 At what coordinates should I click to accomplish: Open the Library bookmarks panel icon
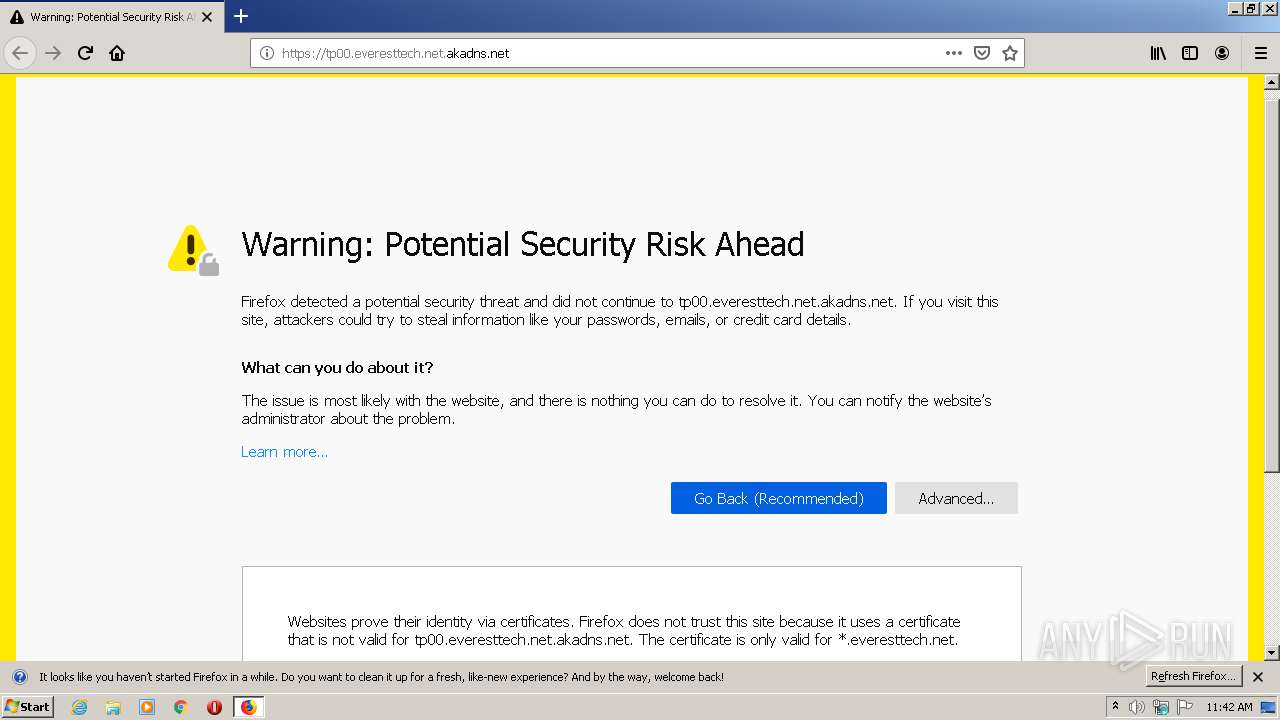pos(1158,53)
